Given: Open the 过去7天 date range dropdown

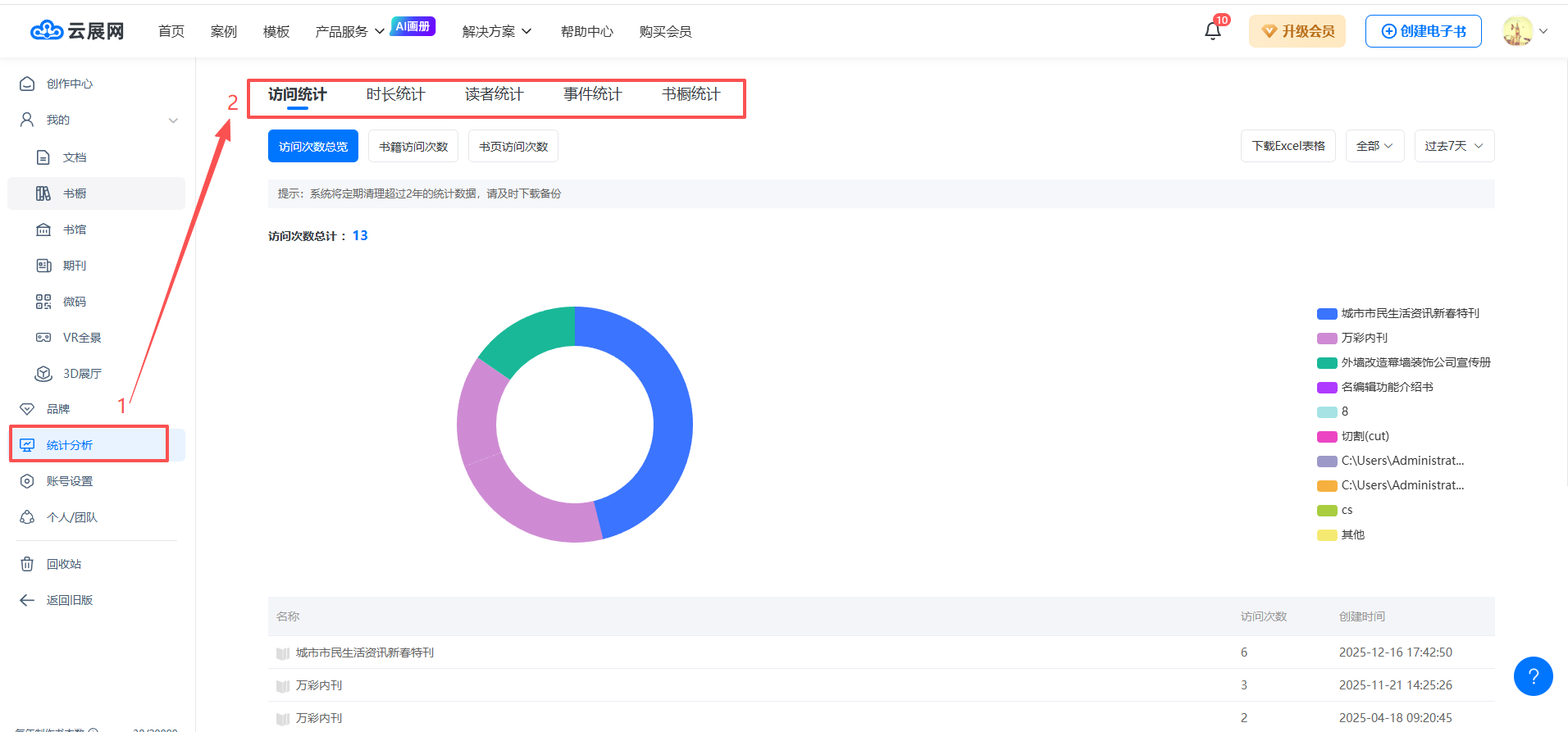Looking at the screenshot, I should (x=1453, y=146).
